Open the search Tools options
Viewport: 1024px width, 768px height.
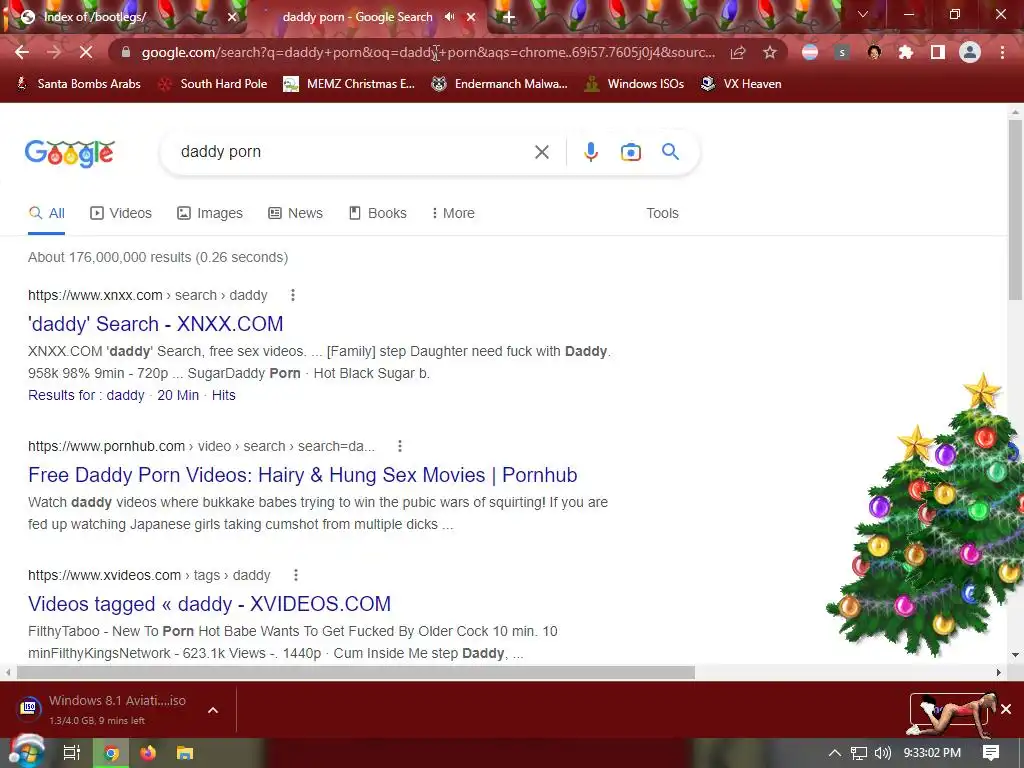pos(662,214)
